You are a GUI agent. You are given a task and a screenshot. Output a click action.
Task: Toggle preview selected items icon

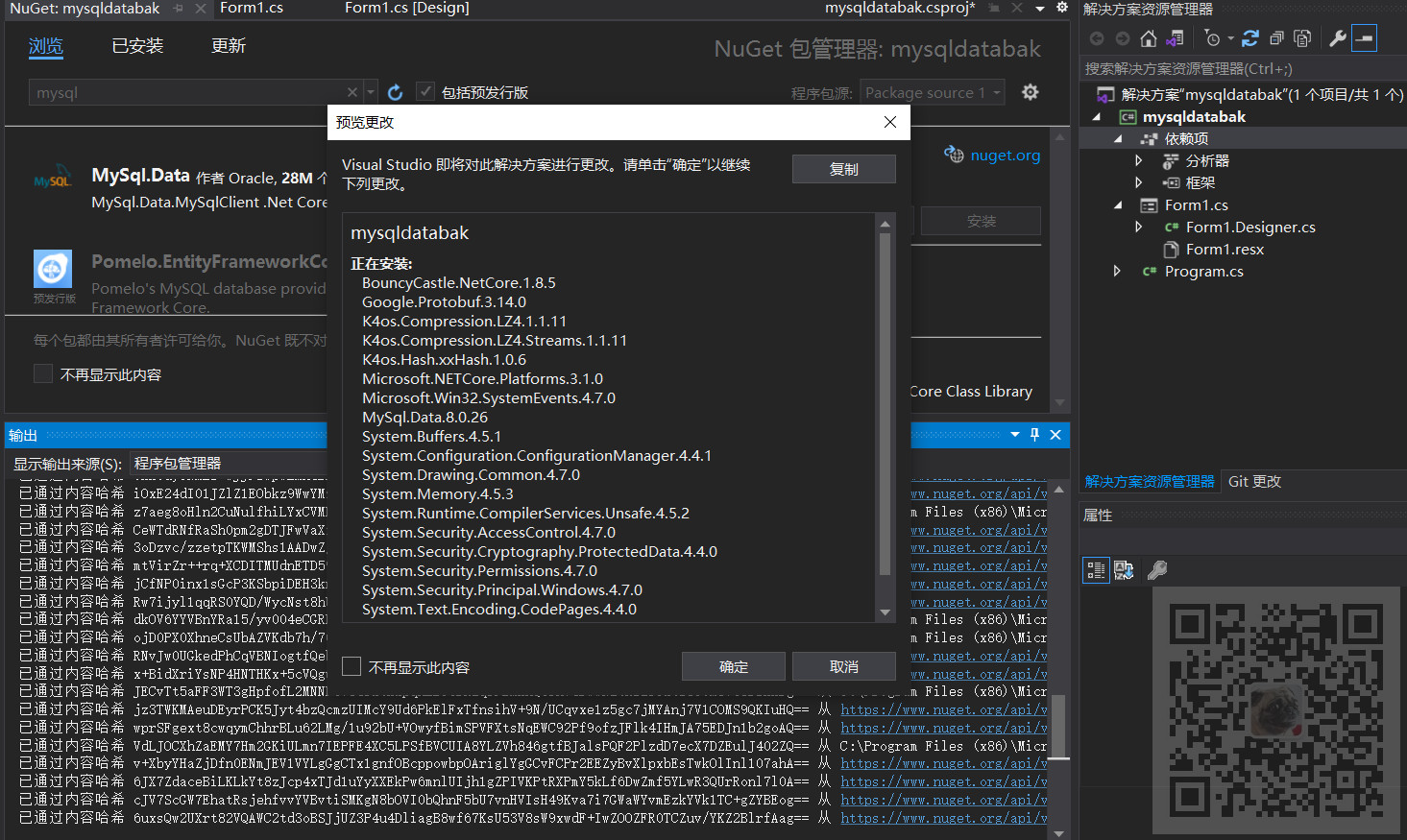click(x=1364, y=38)
